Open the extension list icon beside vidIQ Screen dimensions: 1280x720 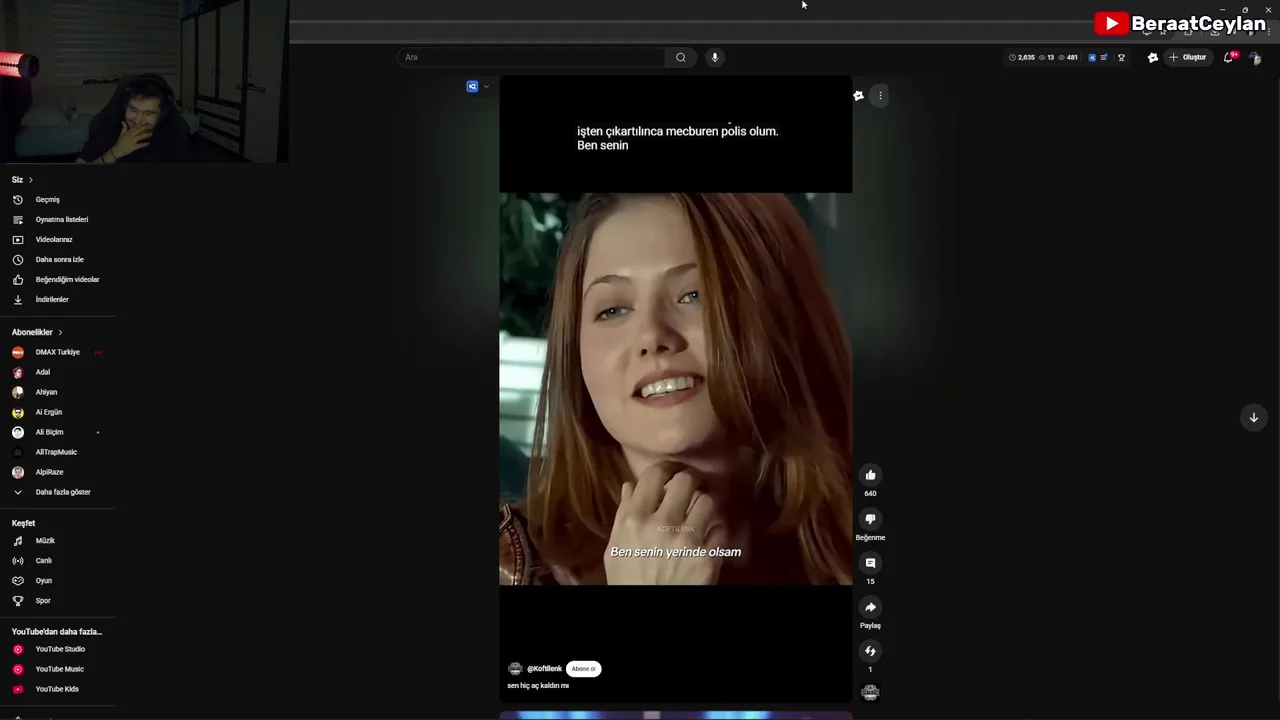(1104, 57)
